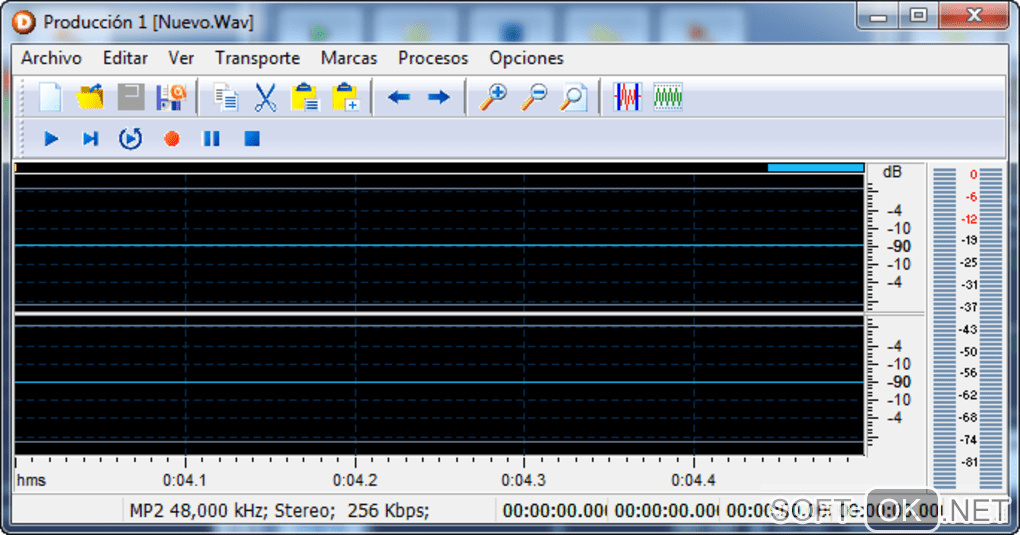Click the zoom to fit magnifier icon
1020x535 pixels.
[x=574, y=98]
